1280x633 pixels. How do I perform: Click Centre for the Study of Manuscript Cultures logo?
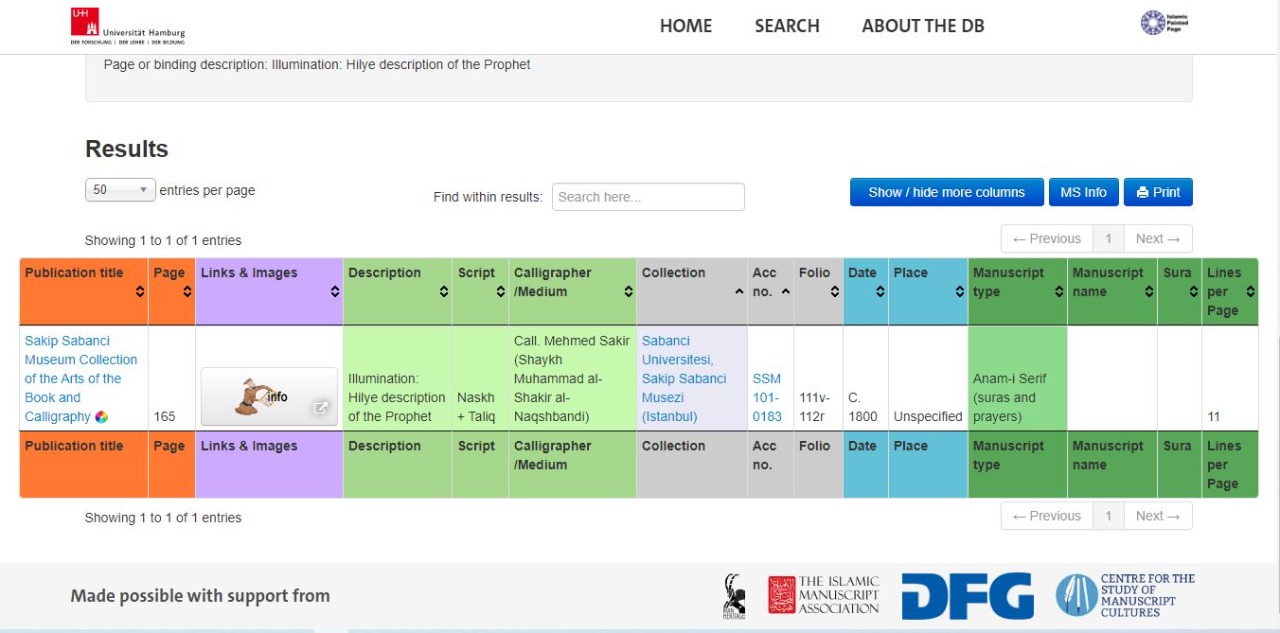tap(1125, 595)
